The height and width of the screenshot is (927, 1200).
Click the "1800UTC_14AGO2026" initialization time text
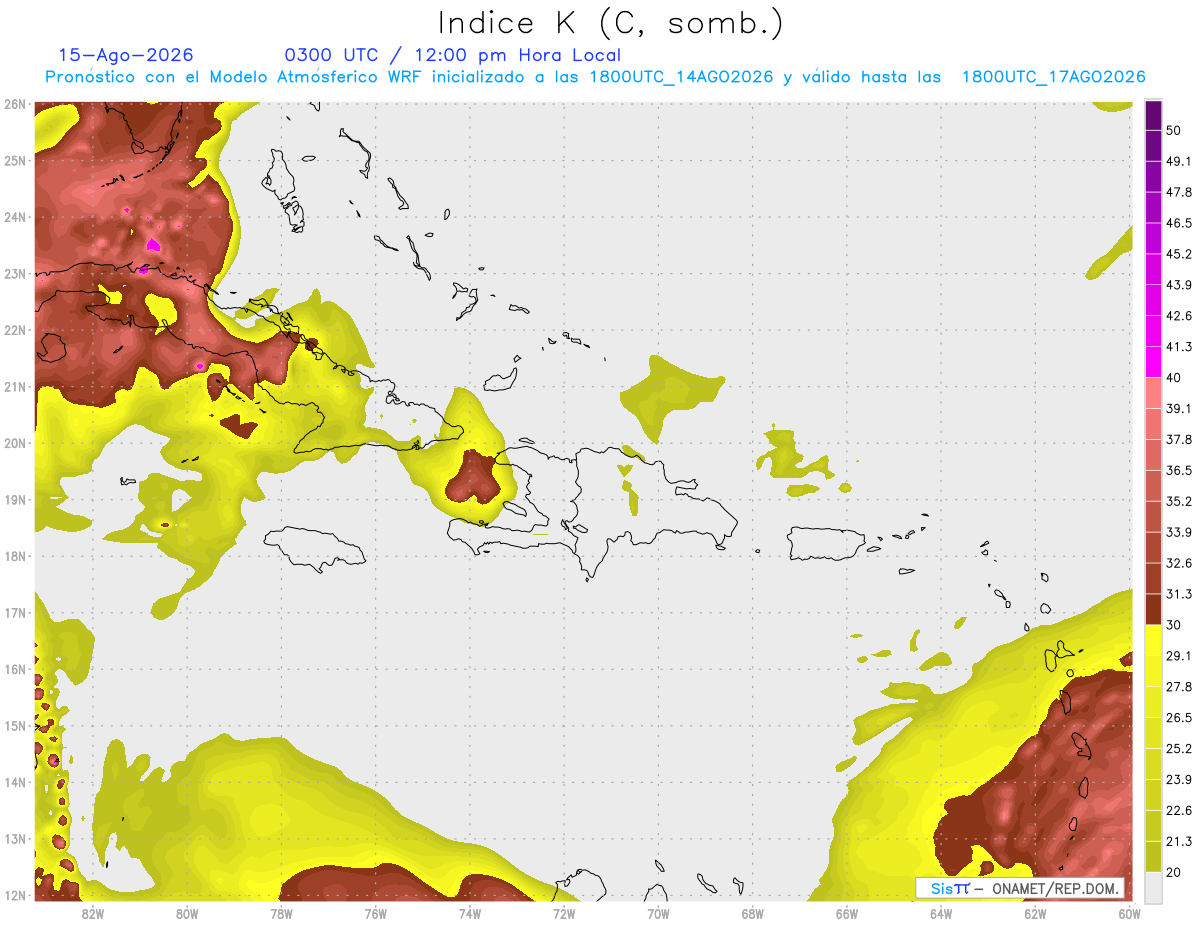681,77
